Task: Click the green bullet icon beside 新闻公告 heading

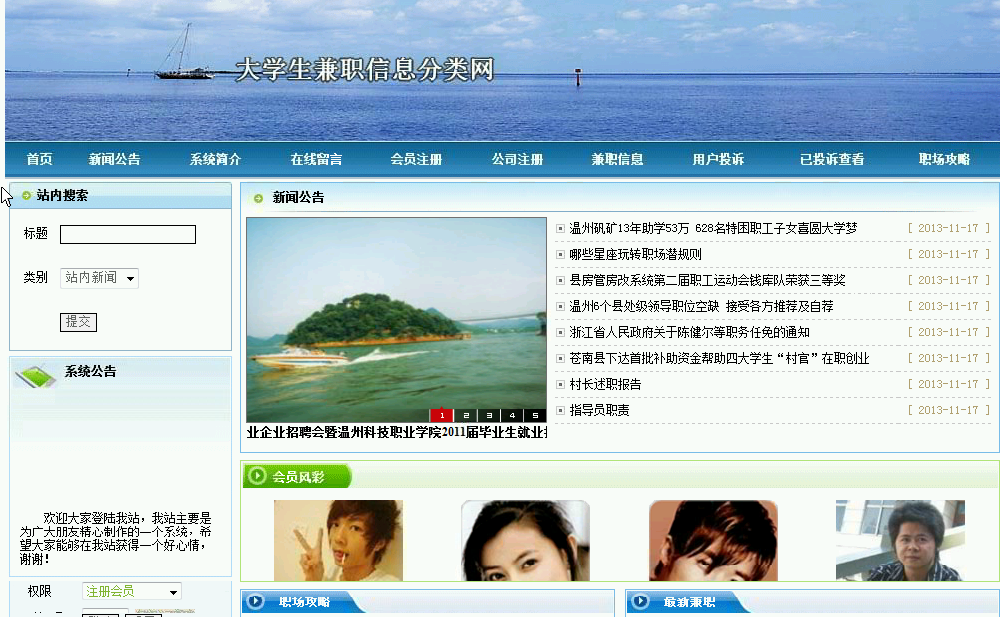Action: click(259, 198)
